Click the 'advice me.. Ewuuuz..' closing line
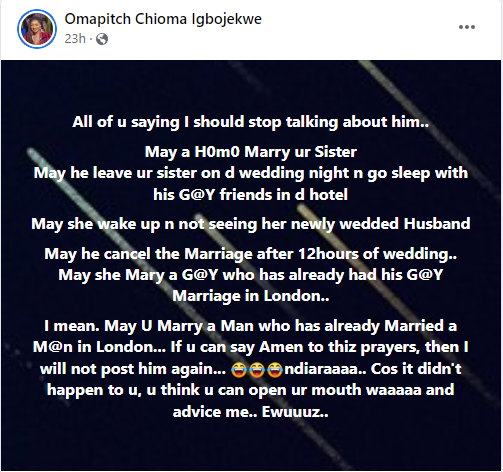Screen dimensions: 503x472 [251, 412]
